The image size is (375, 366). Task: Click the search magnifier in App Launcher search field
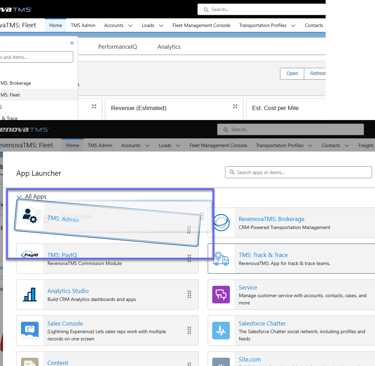[232, 172]
